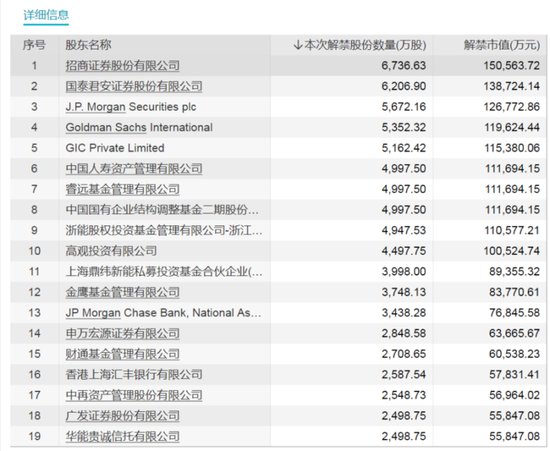Select market value 57,831.41
This screenshot has width=550, height=451.
coord(515,375)
